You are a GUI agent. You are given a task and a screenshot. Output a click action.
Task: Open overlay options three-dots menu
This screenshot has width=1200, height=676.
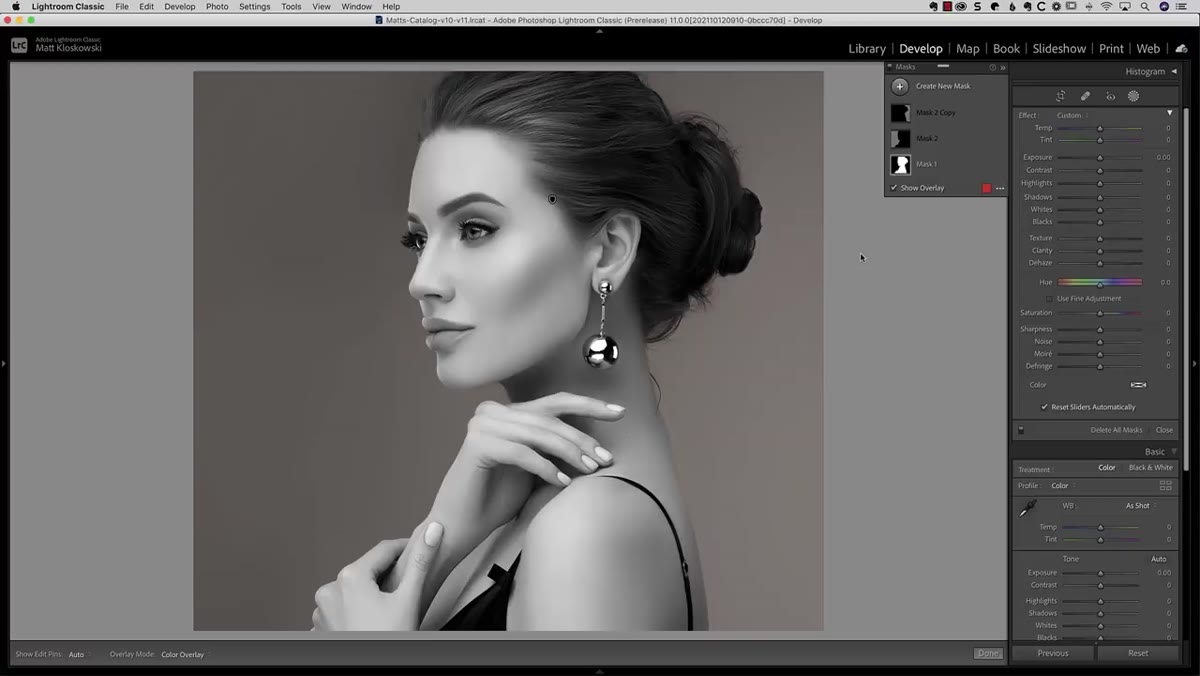click(1000, 188)
